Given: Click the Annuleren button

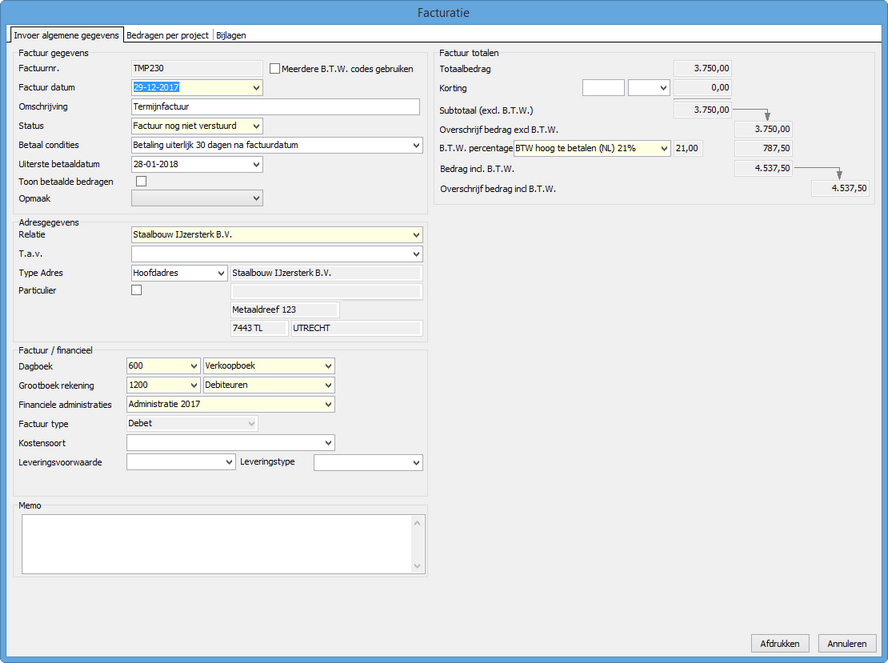Looking at the screenshot, I should [847, 643].
